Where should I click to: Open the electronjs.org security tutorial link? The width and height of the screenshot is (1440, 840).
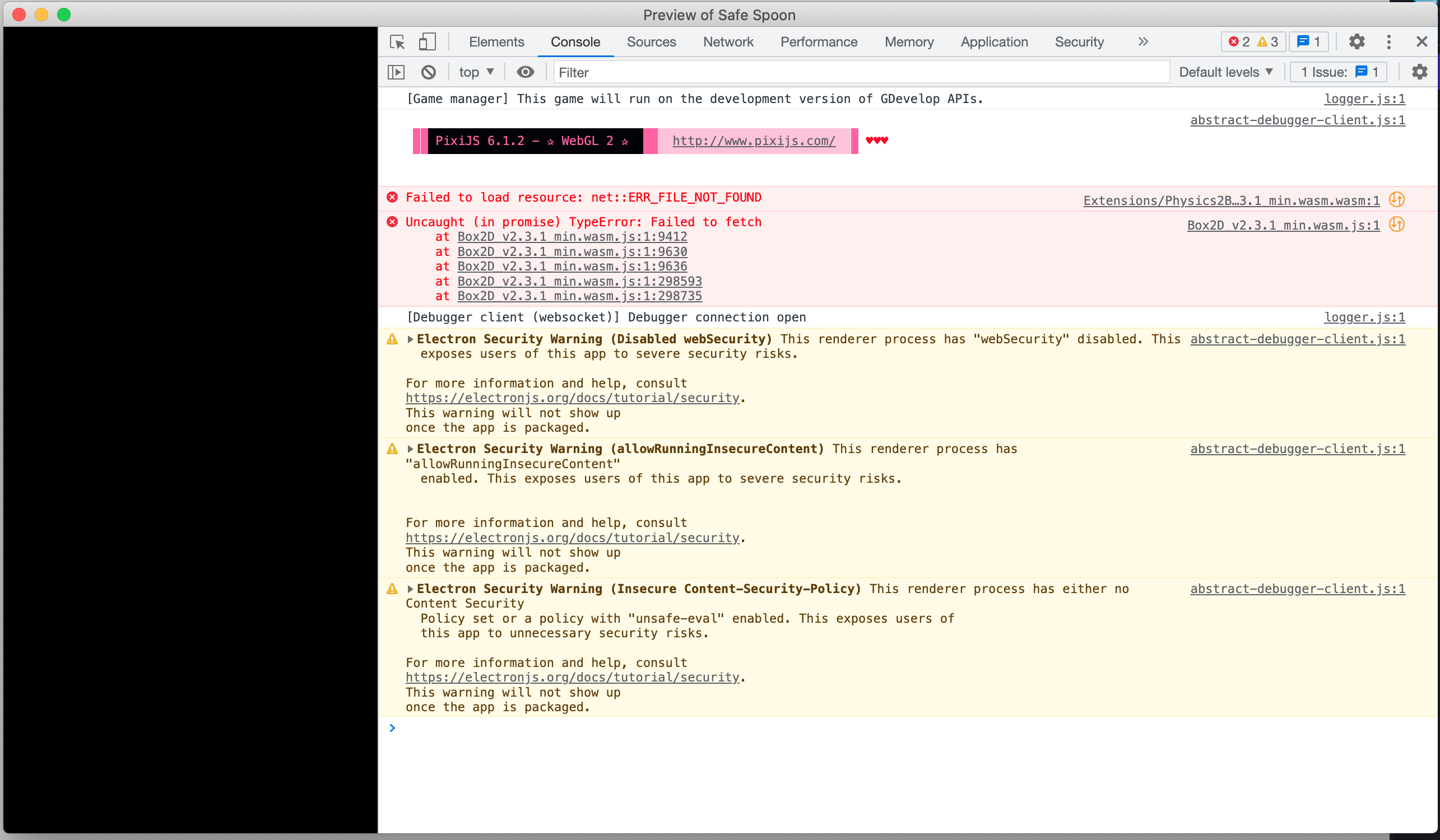pyautogui.click(x=572, y=398)
